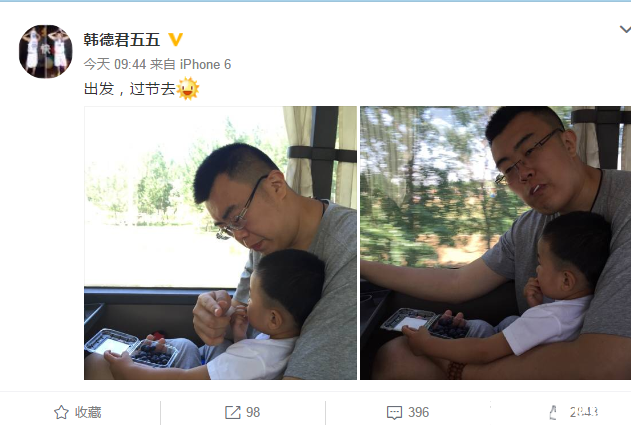Click the sun emoji in post text
Image resolution: width=631 pixels, height=434 pixels.
click(188, 89)
